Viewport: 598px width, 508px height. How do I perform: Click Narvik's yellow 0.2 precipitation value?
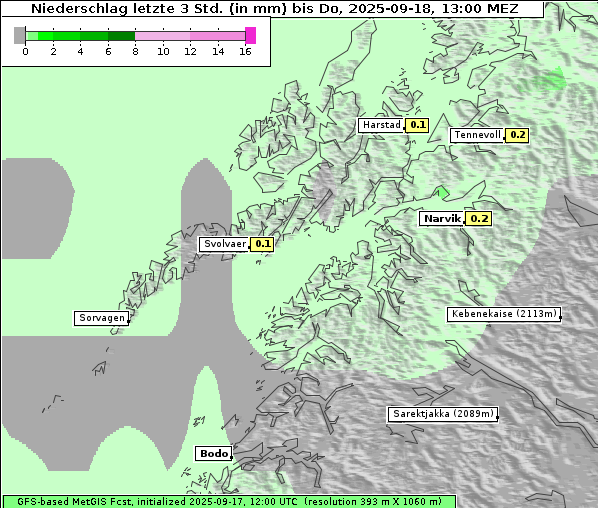pos(478,219)
